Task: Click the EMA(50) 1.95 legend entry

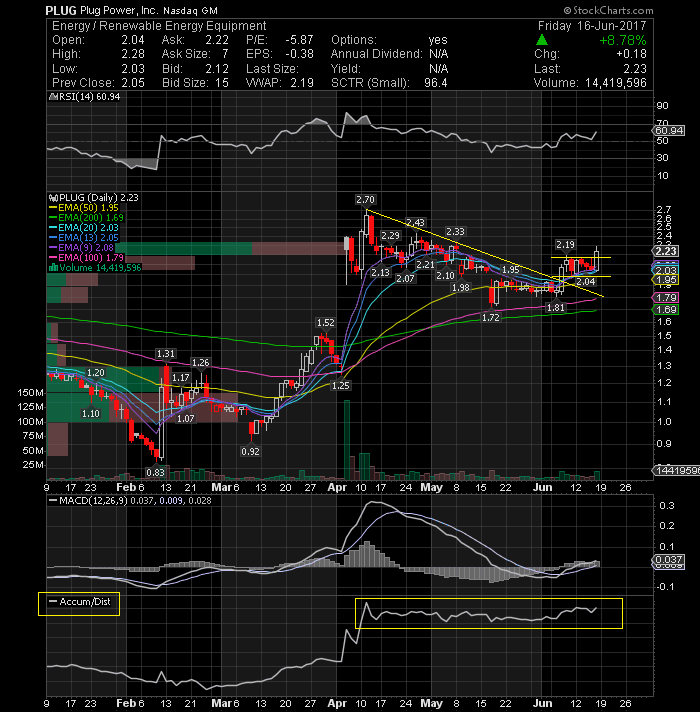Action: (84, 208)
